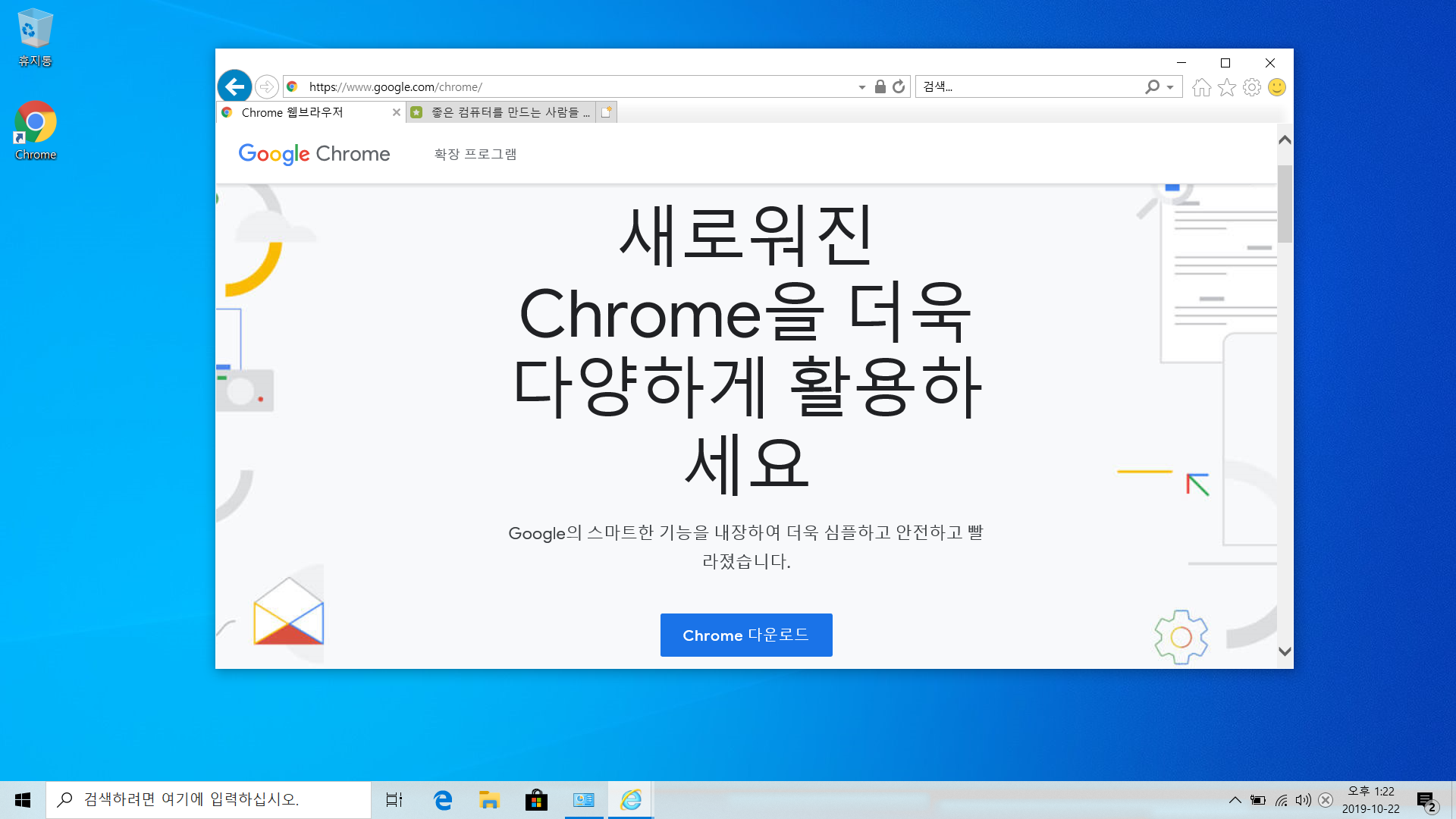Open File Explorer from taskbar

489,800
